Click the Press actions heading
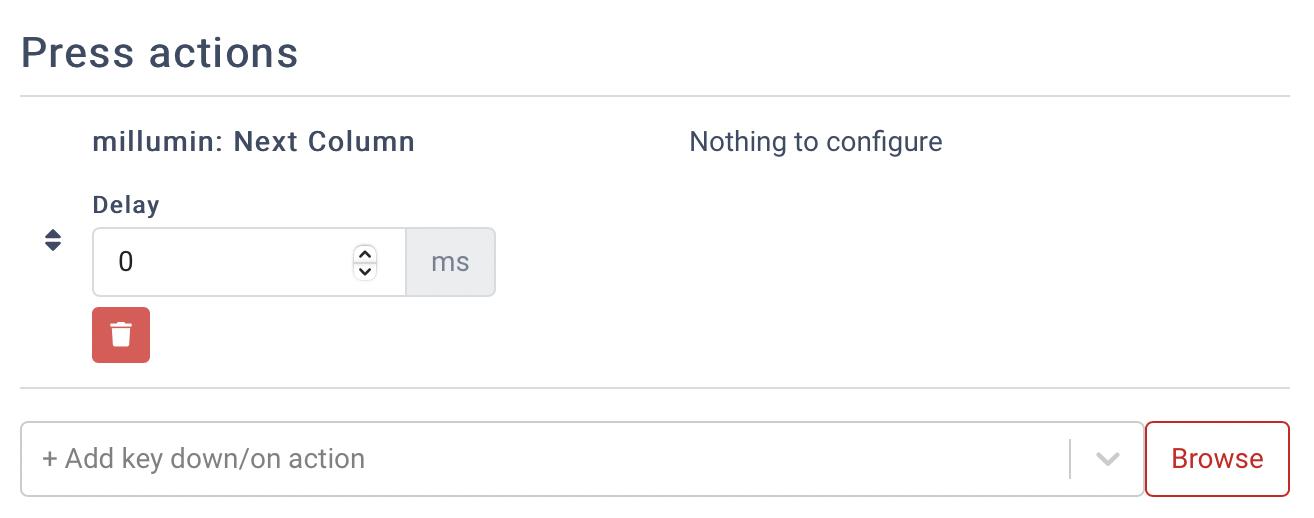Viewport: 1314px width, 518px height. pos(160,52)
